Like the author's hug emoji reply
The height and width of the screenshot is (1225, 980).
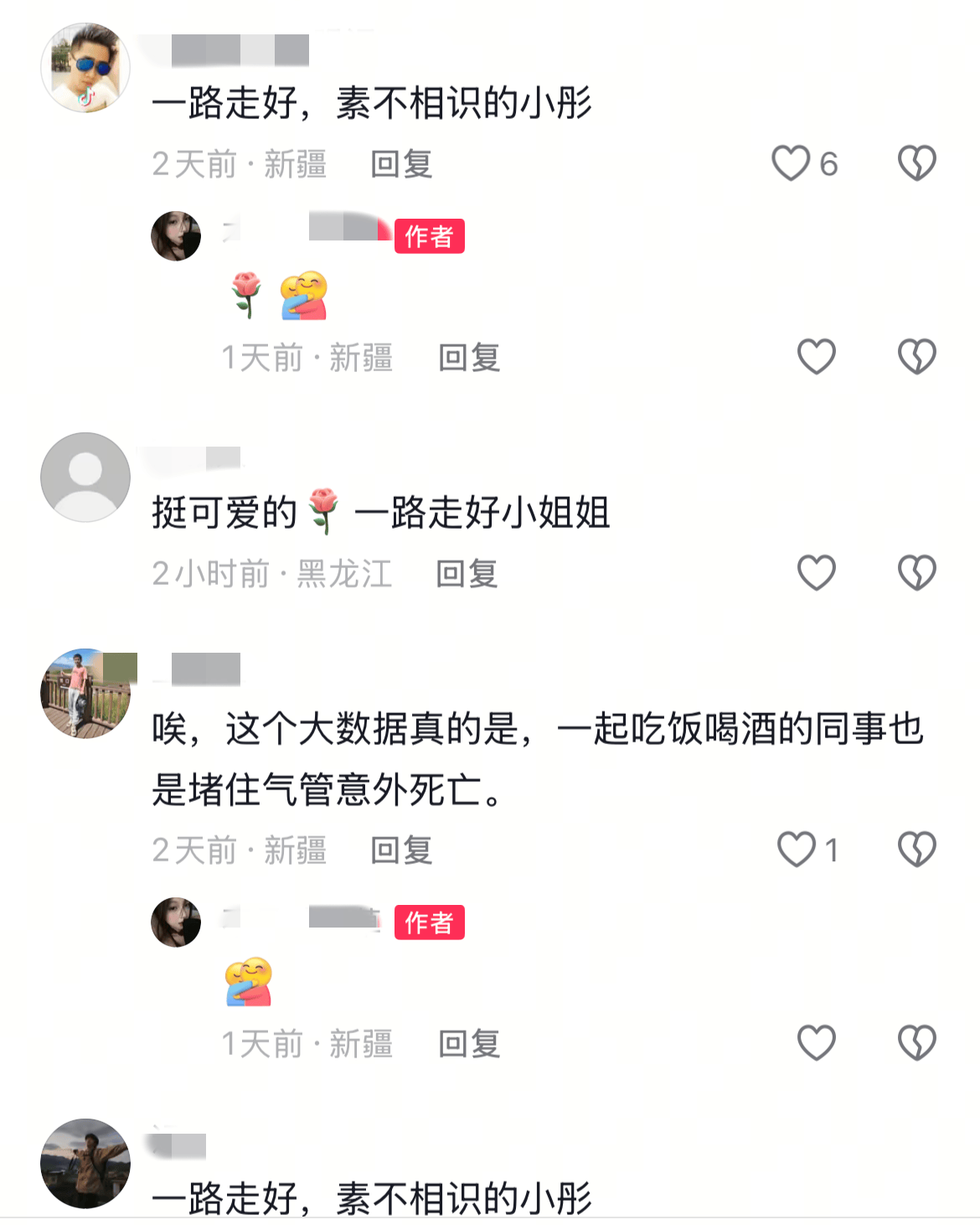point(817,1043)
